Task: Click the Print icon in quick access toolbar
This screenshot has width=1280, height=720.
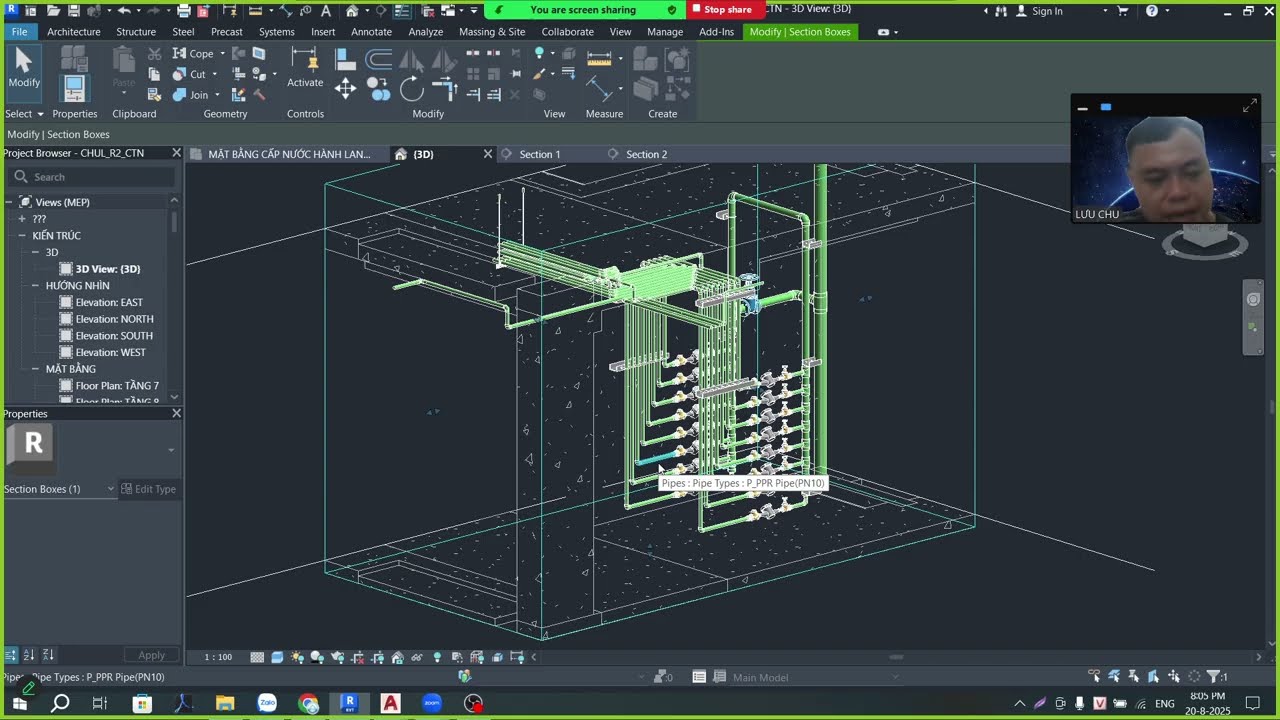Action: pyautogui.click(x=184, y=10)
